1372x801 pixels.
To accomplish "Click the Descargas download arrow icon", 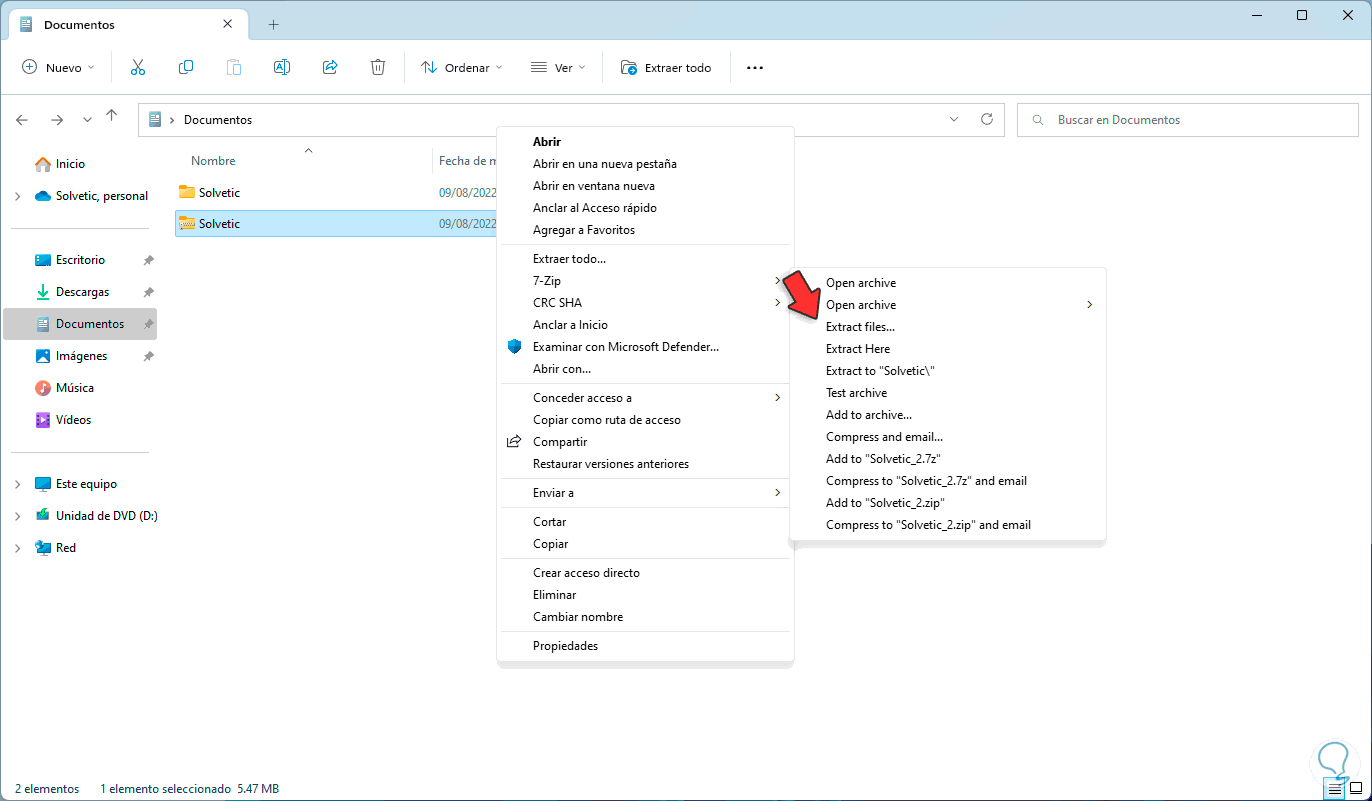I will pyautogui.click(x=43, y=292).
